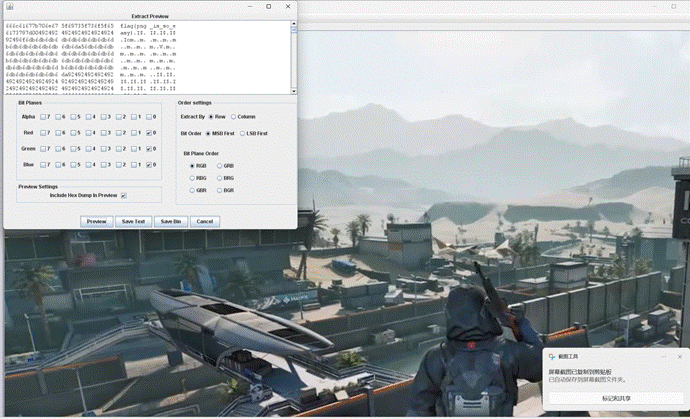The height and width of the screenshot is (419, 690).
Task: Select Extract By Row option
Action: 211,117
